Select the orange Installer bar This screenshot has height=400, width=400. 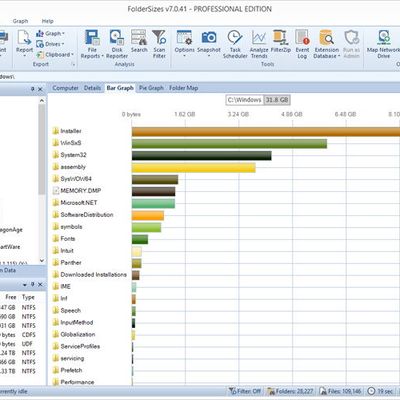click(x=266, y=131)
